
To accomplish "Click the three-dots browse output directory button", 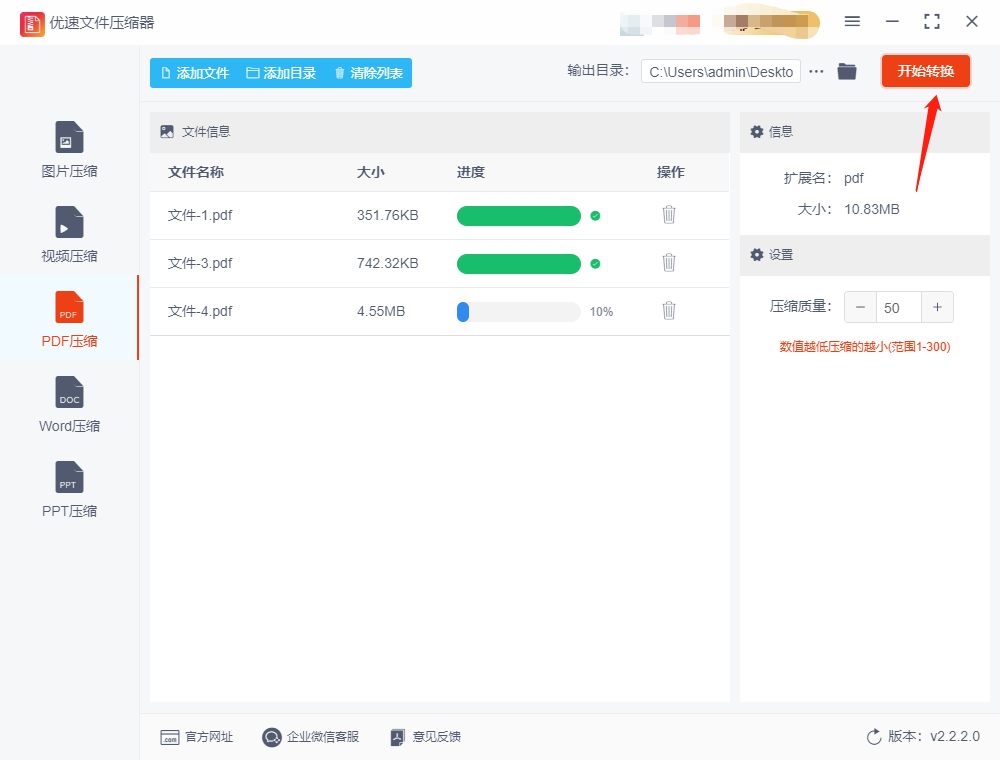I will click(816, 71).
